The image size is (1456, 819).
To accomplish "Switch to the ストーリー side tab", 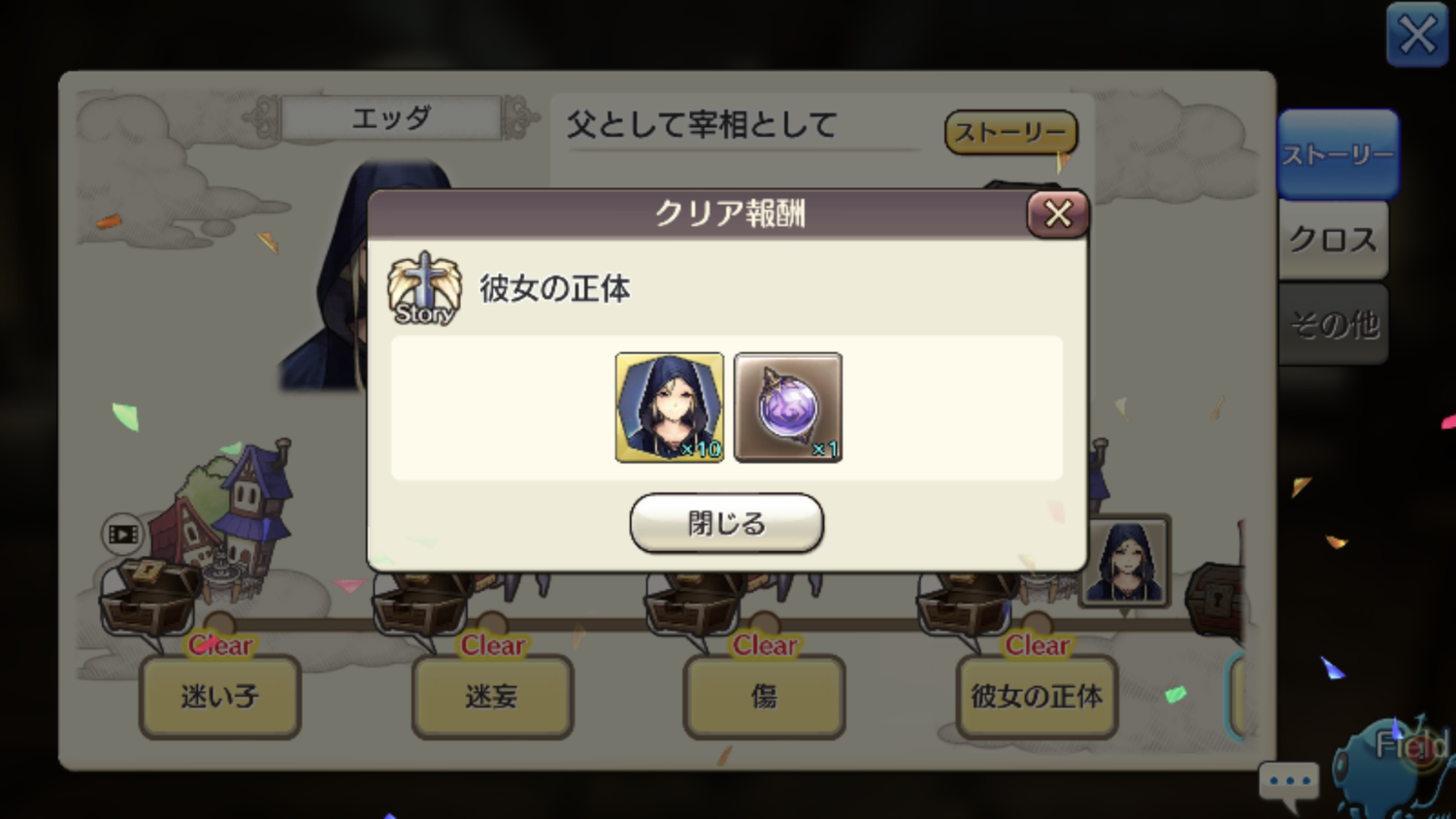I will [x=1338, y=154].
